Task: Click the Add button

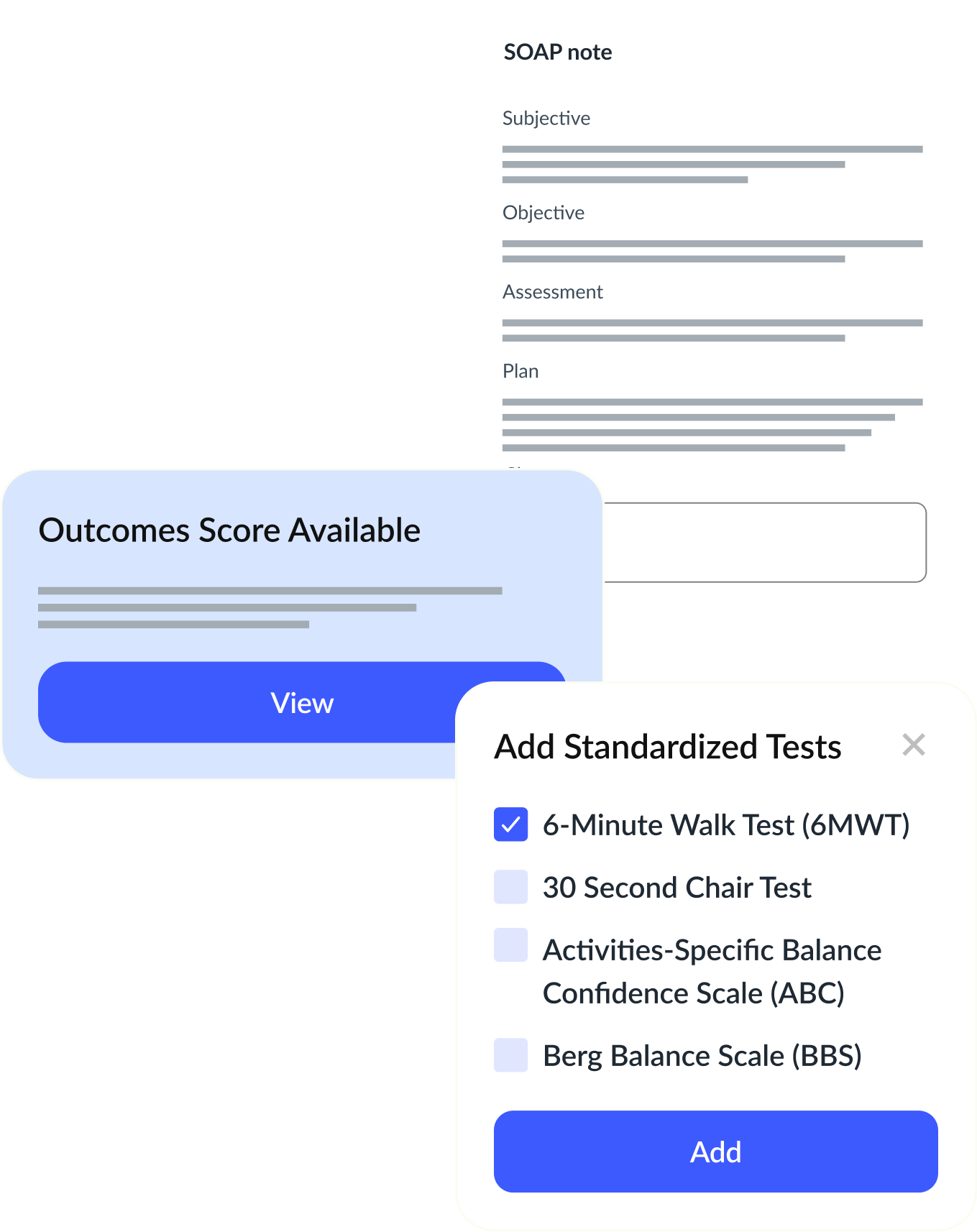Action: (x=715, y=1151)
